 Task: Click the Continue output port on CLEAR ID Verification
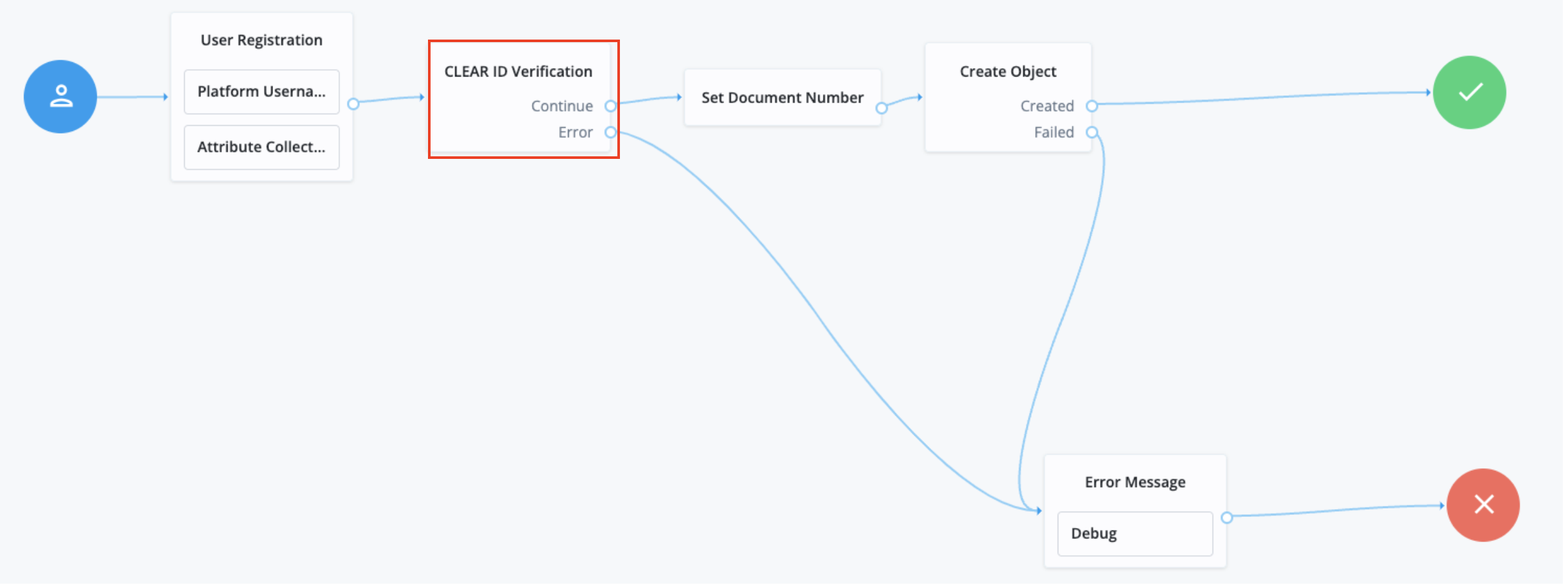click(x=610, y=106)
